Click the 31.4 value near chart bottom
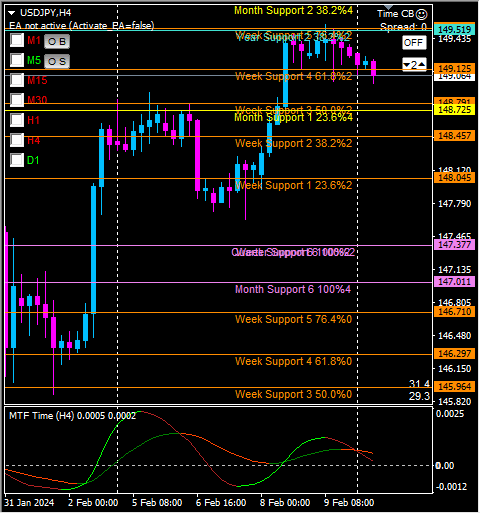Screen dimensions: 480x514 click(x=419, y=384)
